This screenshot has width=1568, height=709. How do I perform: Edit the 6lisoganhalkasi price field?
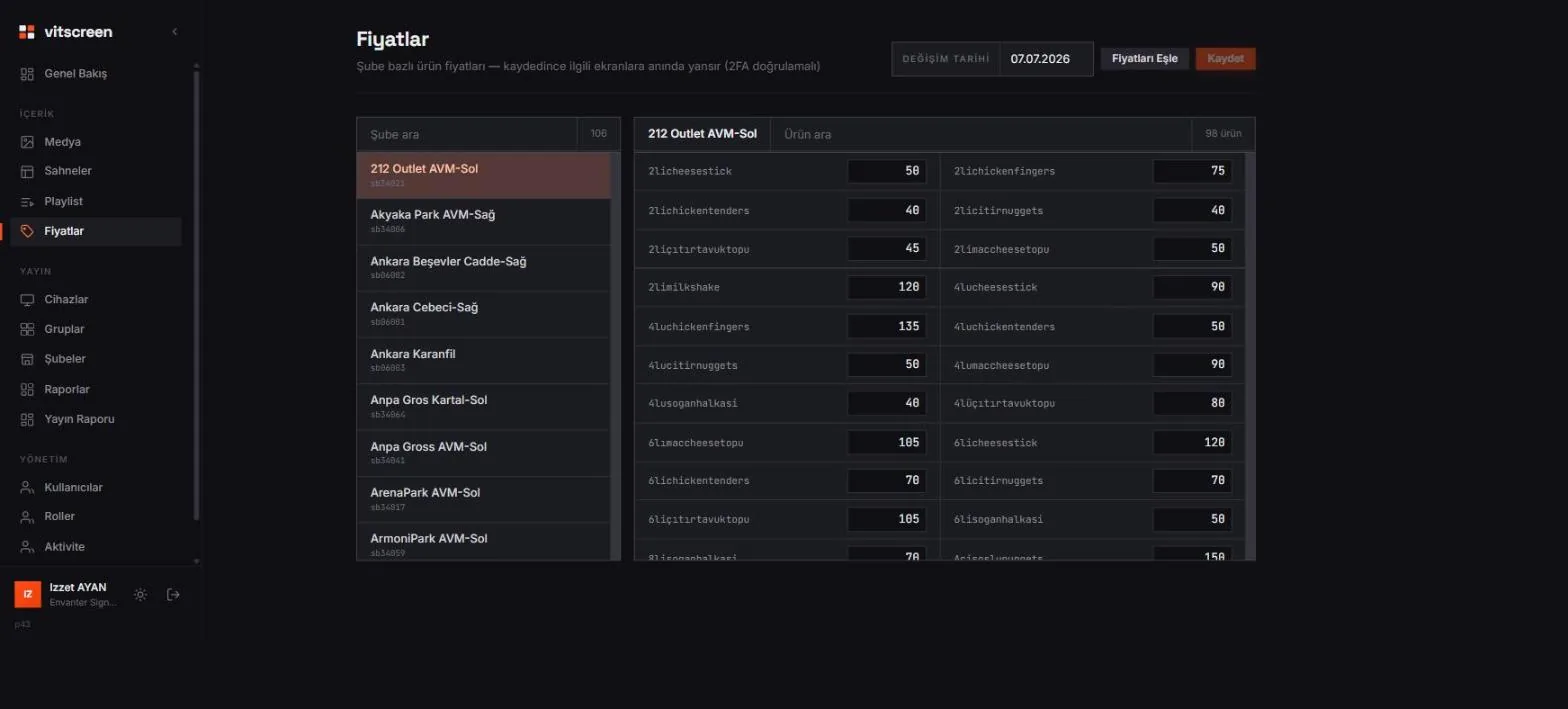pos(1192,519)
